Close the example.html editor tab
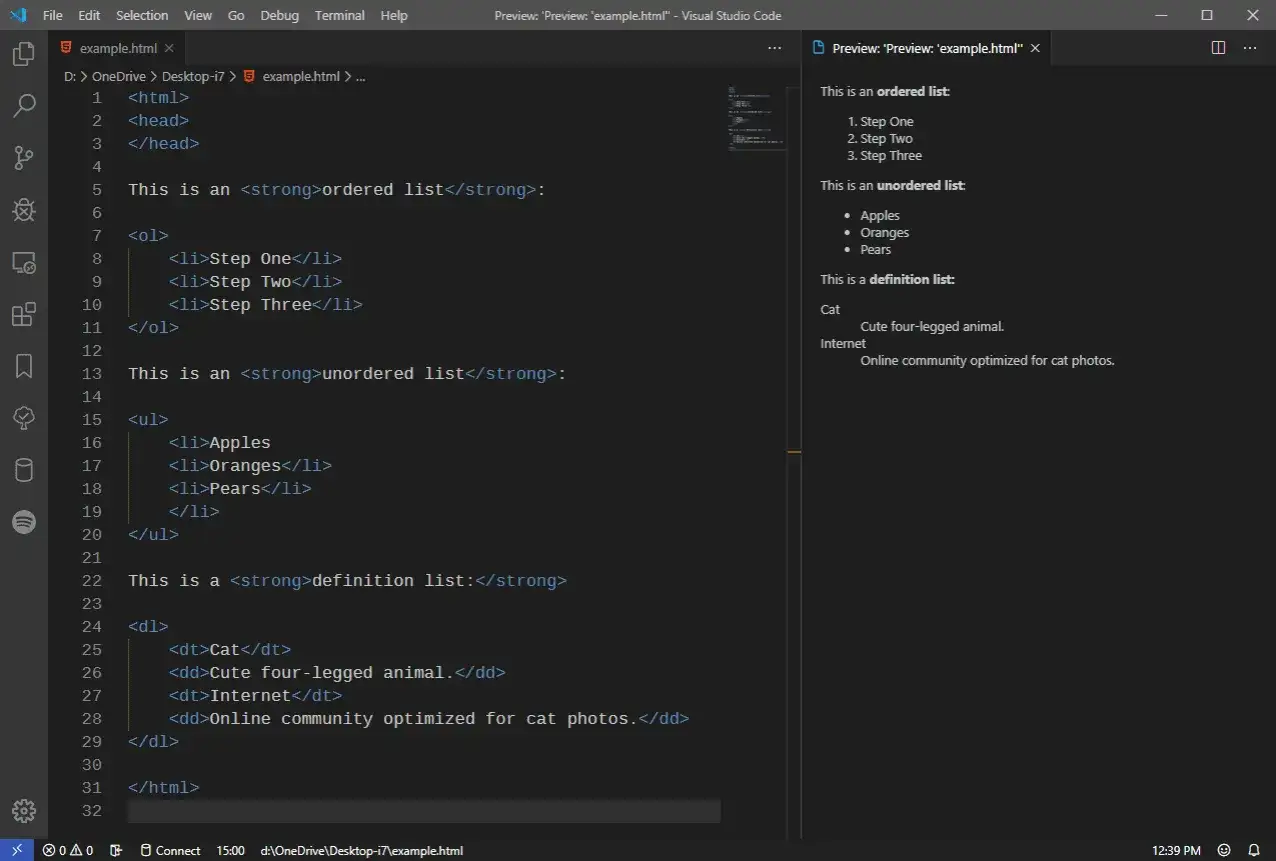1276x861 pixels. click(169, 48)
